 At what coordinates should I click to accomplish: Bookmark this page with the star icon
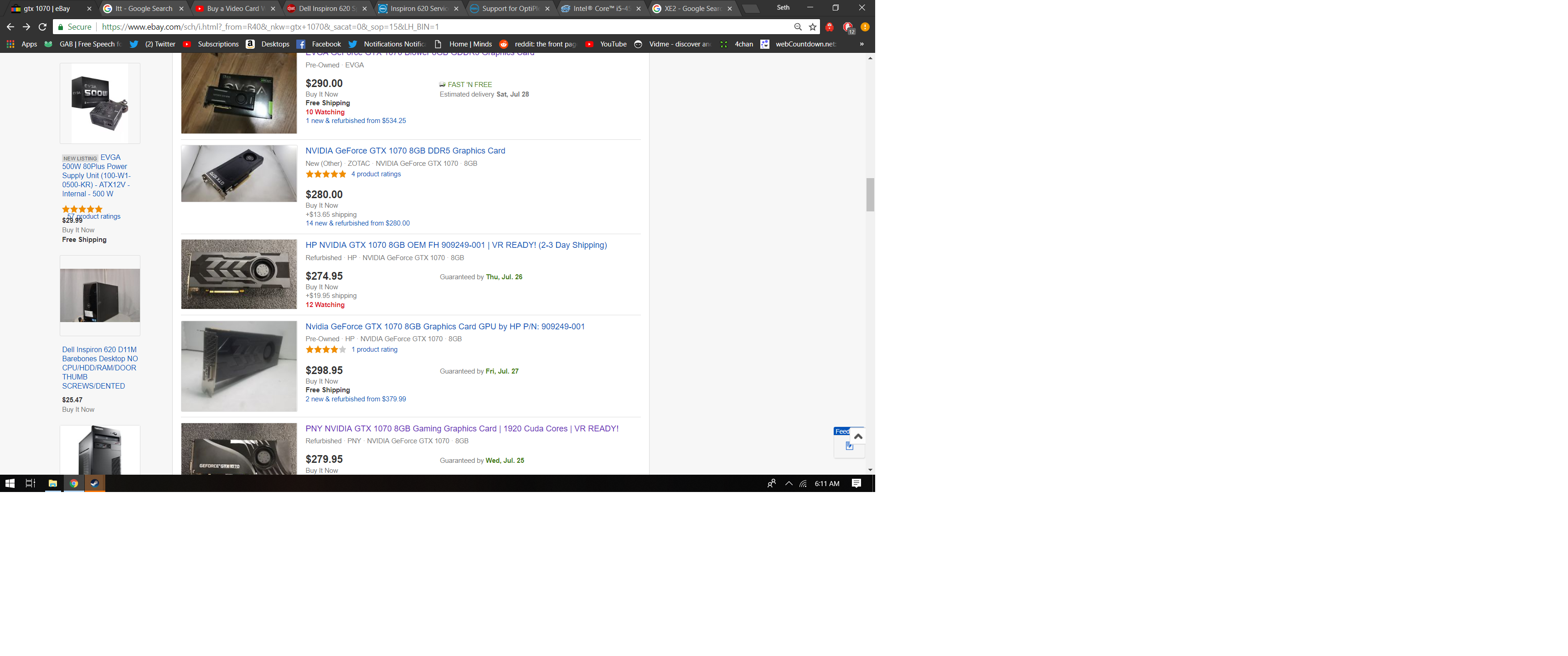coord(813,27)
